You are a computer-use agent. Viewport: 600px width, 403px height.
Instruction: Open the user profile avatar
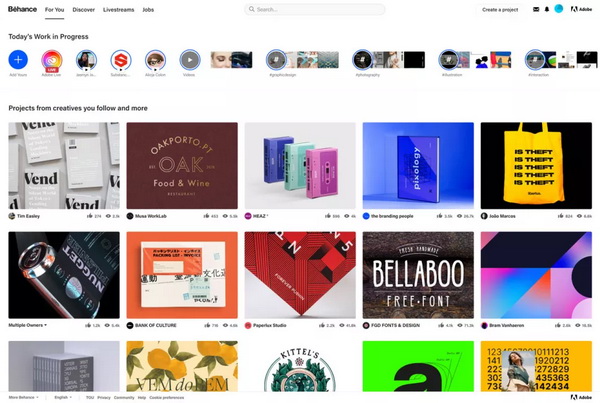(559, 9)
